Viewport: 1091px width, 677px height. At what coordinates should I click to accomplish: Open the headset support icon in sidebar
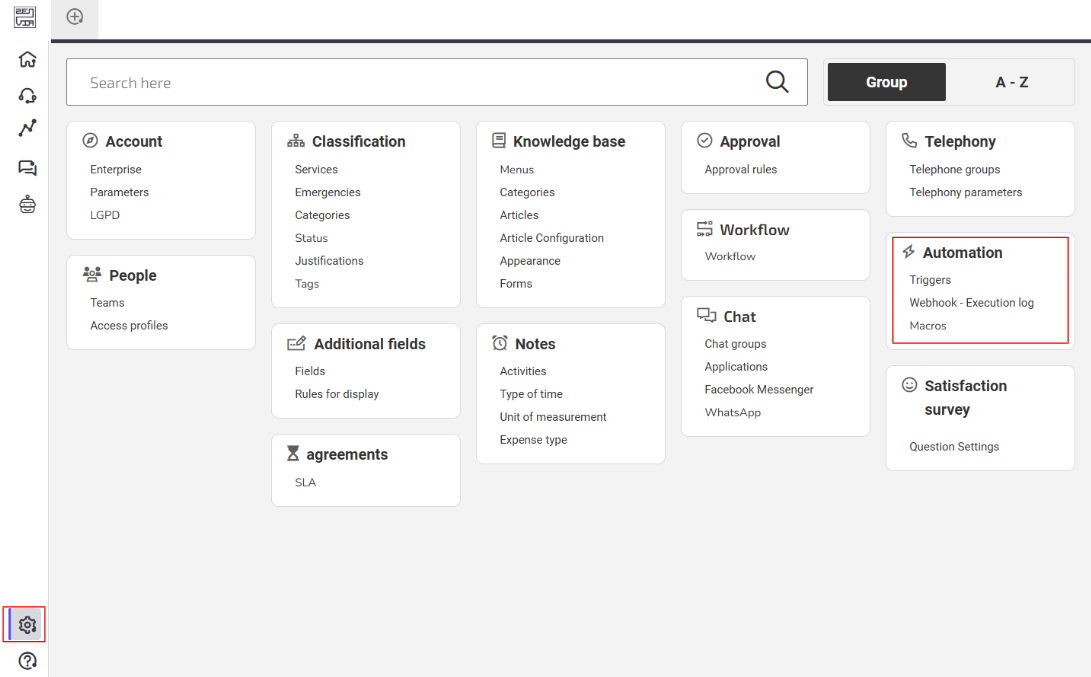click(27, 95)
